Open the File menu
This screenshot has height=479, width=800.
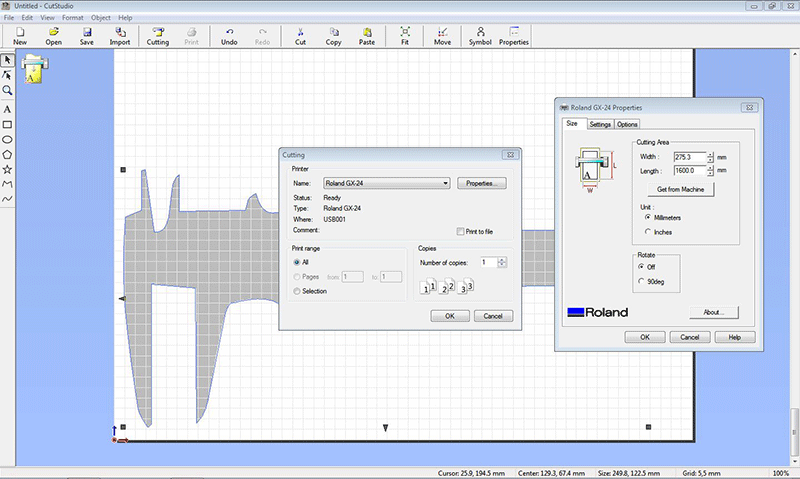pyautogui.click(x=9, y=17)
